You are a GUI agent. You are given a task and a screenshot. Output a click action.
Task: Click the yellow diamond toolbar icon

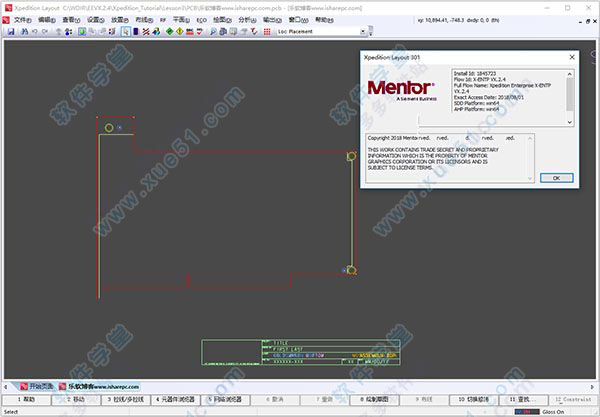click(x=180, y=31)
